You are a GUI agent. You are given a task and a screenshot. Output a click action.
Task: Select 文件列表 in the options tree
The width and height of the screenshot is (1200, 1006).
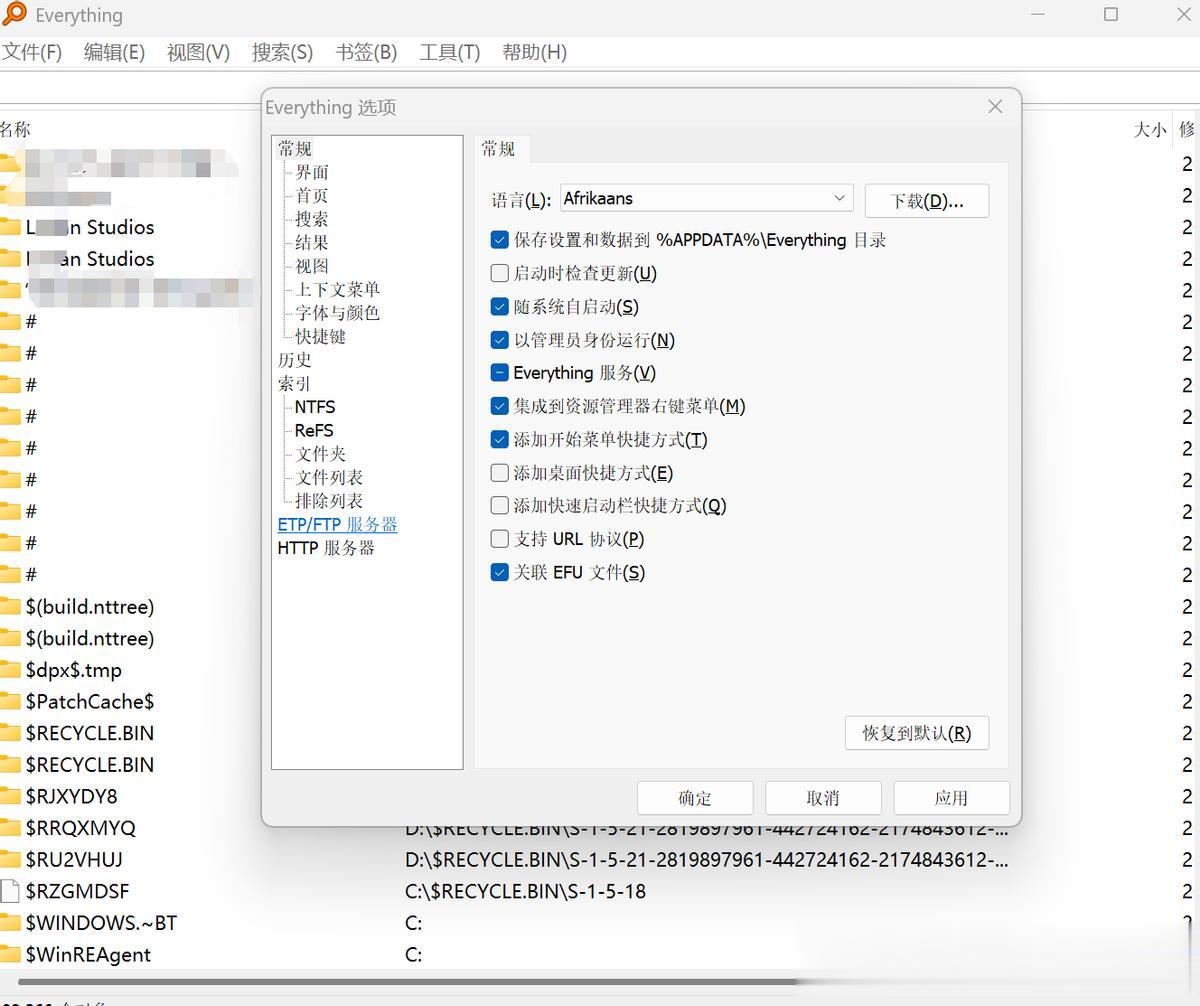[x=329, y=478]
